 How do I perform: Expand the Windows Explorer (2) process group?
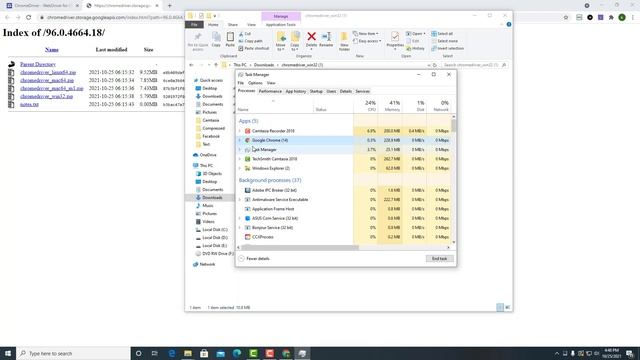pos(240,168)
